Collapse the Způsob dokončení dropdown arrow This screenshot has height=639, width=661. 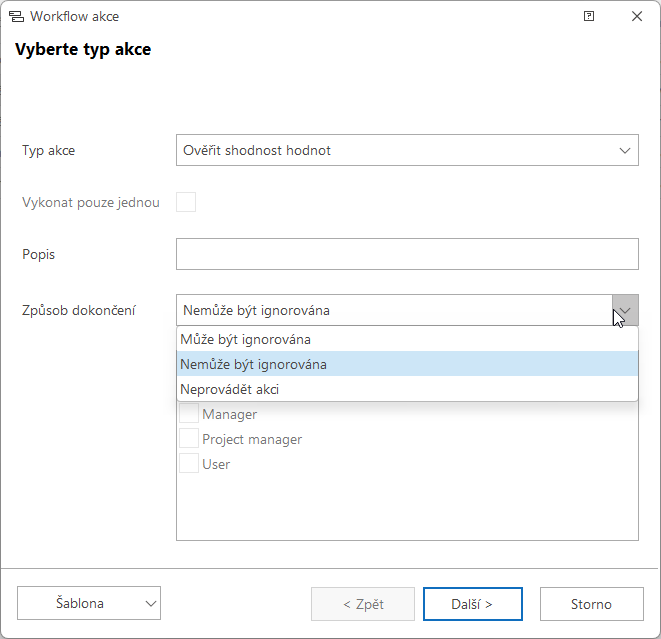(625, 310)
